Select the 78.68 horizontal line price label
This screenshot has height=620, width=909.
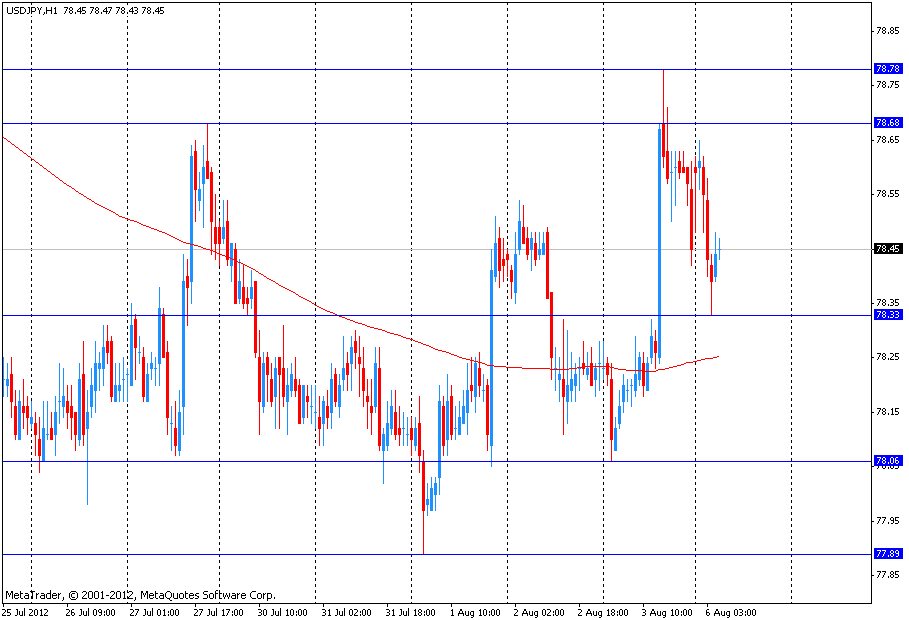tap(888, 123)
